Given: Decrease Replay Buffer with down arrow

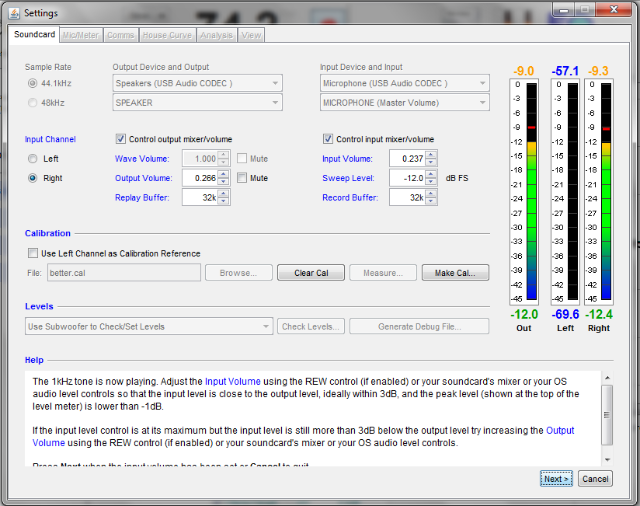Looking at the screenshot, I should [x=223, y=201].
